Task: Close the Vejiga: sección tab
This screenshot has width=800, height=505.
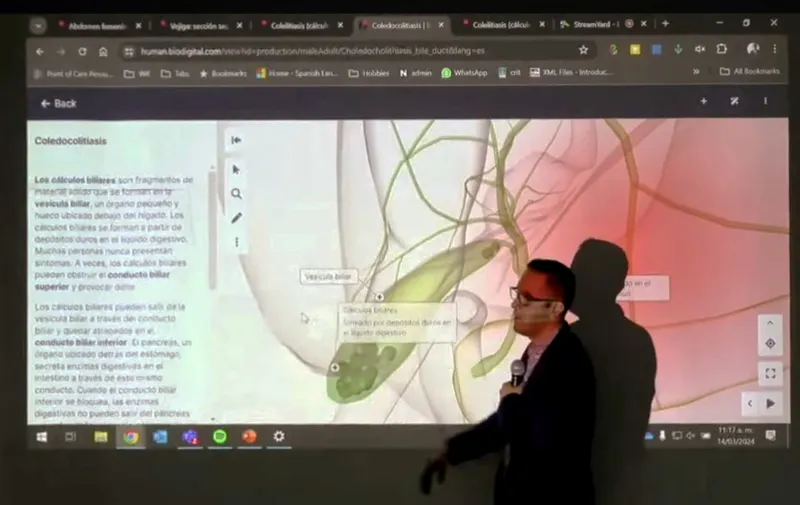Action: [x=239, y=26]
